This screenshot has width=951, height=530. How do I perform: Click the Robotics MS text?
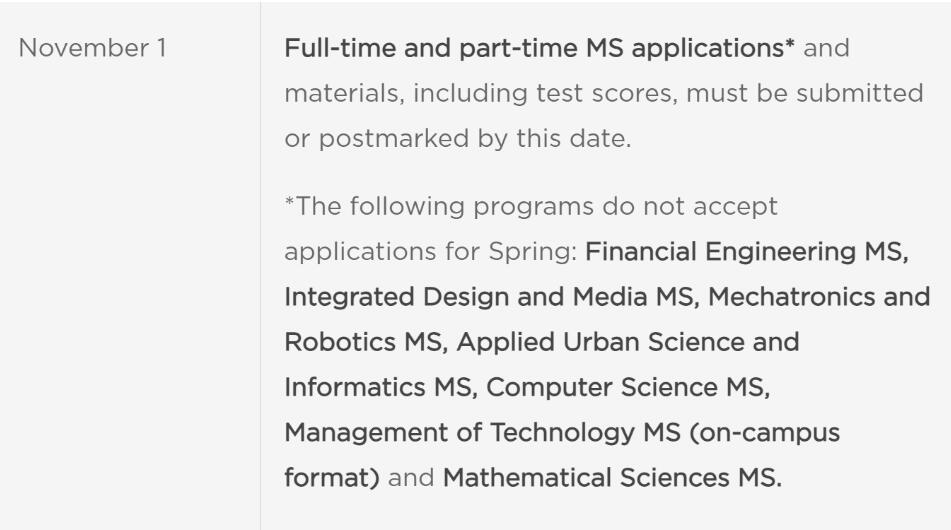[x=366, y=342]
